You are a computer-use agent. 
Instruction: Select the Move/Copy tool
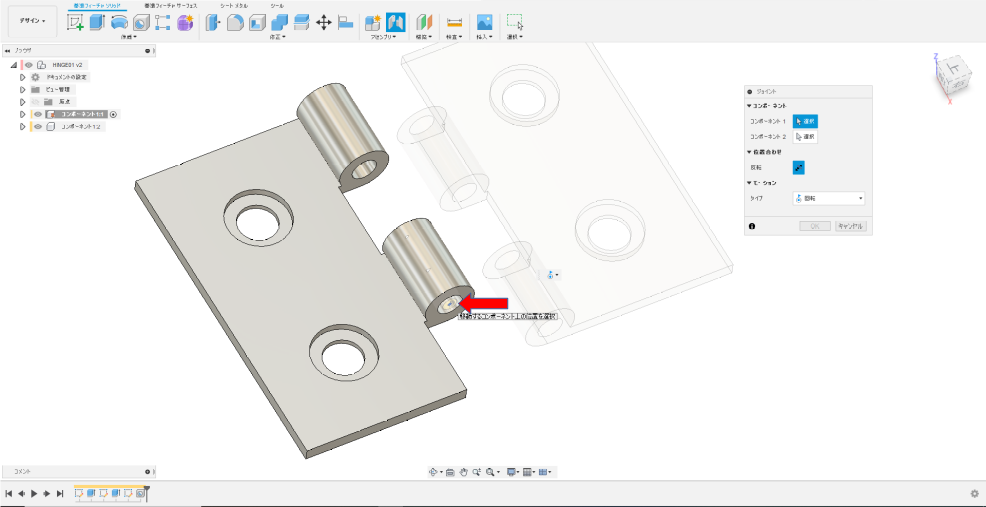pyautogui.click(x=323, y=23)
